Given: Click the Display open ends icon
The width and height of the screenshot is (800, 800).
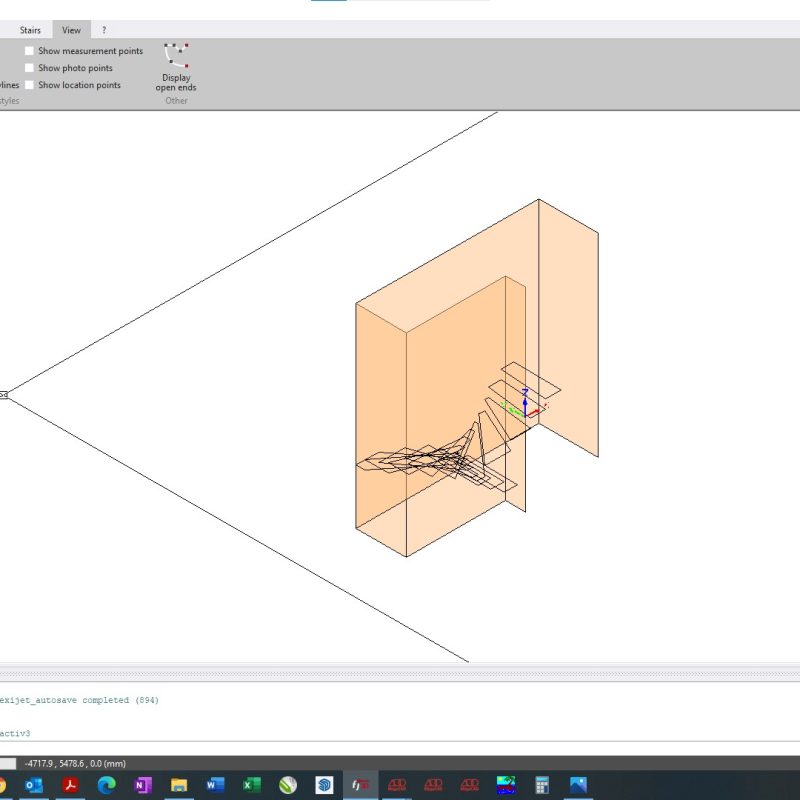Looking at the screenshot, I should [176, 57].
